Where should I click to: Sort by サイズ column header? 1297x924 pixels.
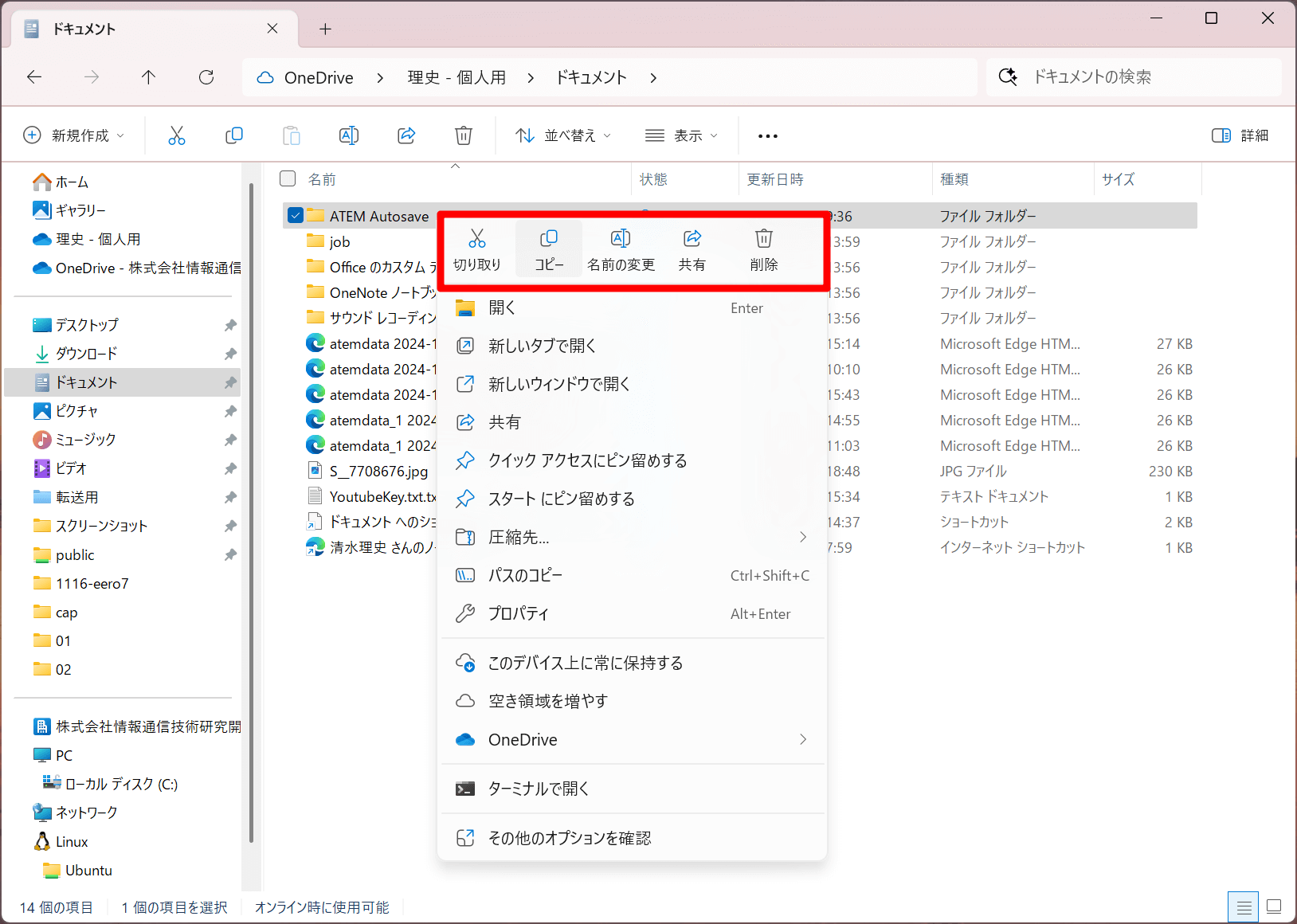point(1119,179)
